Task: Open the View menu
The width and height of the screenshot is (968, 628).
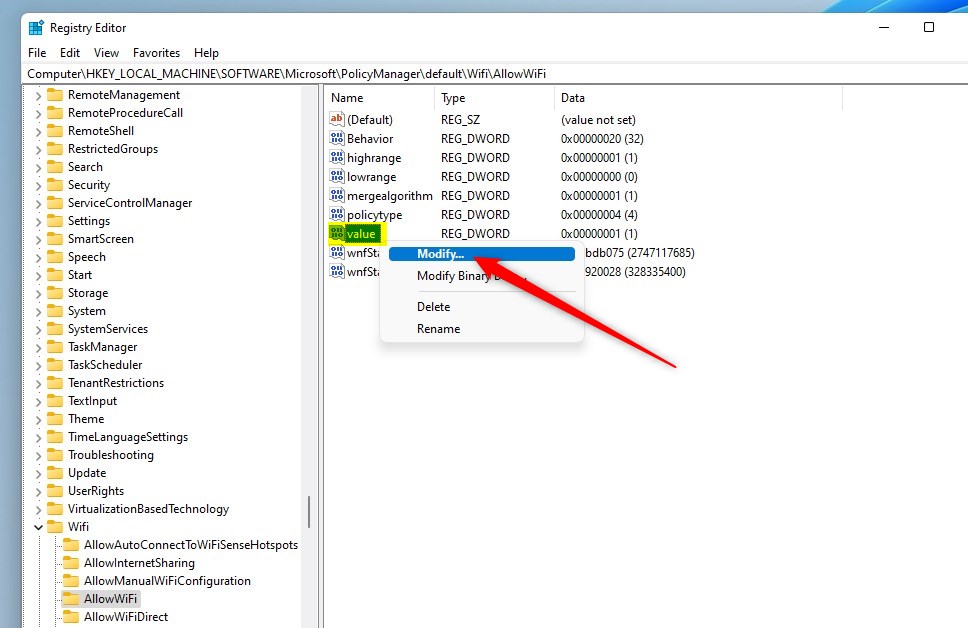Action: tap(106, 53)
